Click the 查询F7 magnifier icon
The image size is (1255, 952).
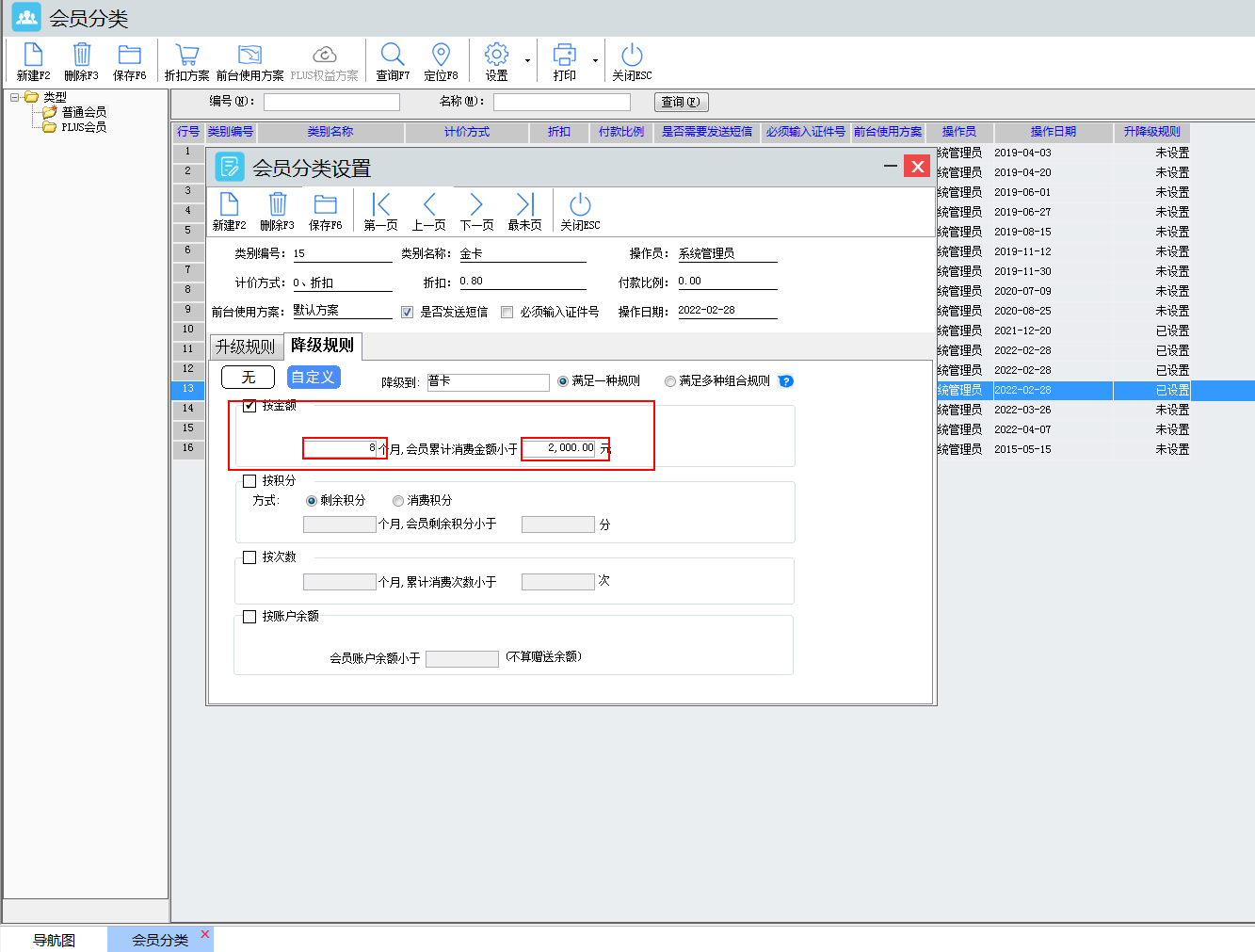(393, 56)
